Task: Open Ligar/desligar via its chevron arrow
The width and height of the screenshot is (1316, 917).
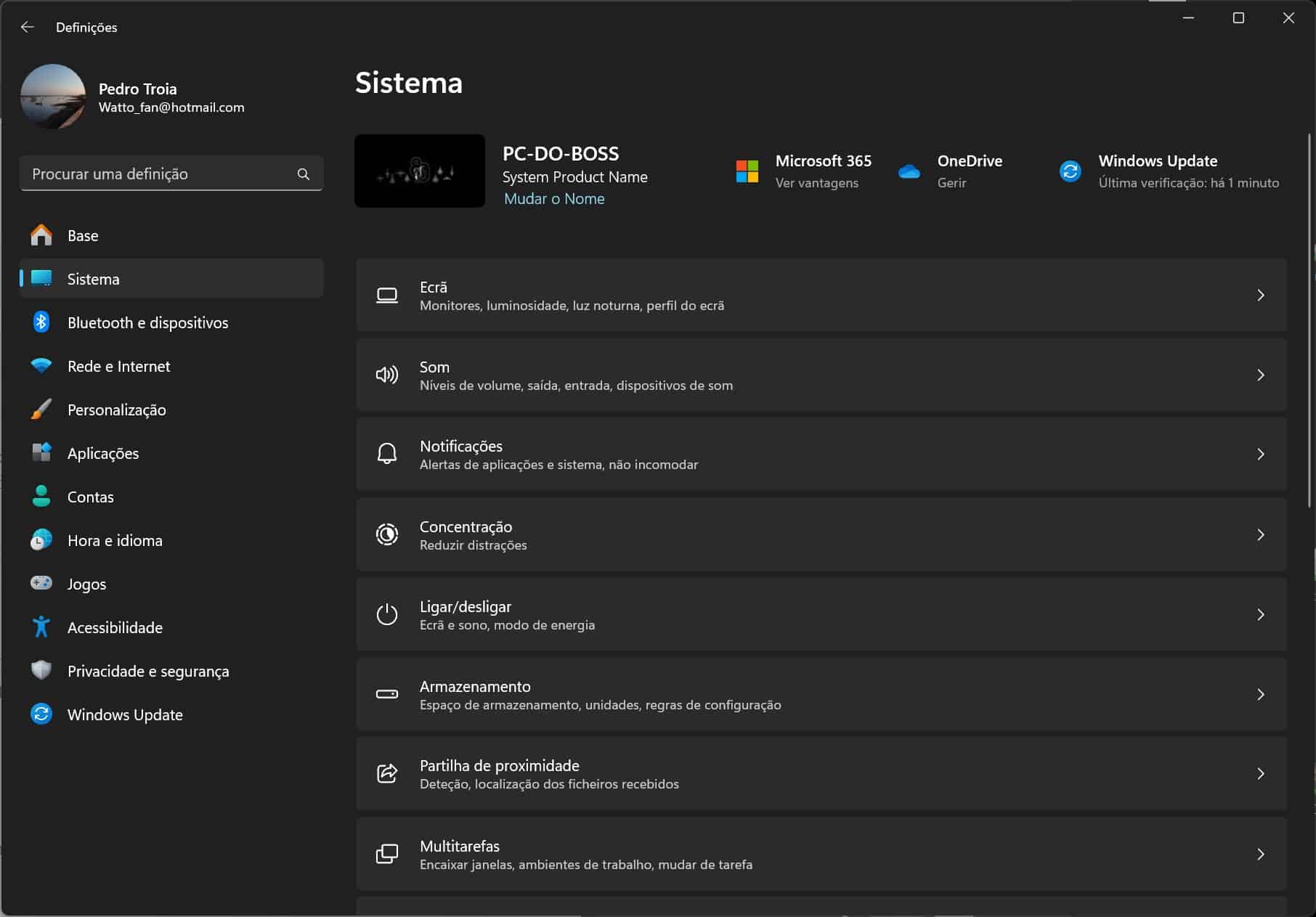Action: 1260,615
